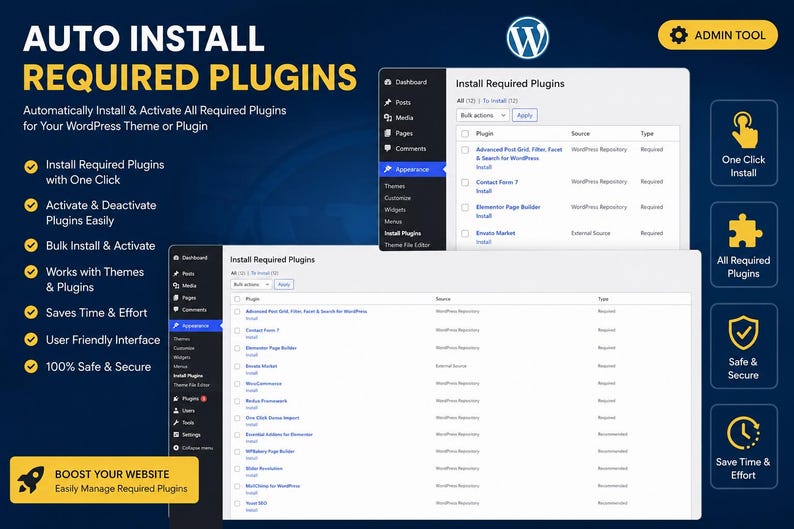
Task: Open Posts pin icon in smaller back window
Action: (x=388, y=102)
